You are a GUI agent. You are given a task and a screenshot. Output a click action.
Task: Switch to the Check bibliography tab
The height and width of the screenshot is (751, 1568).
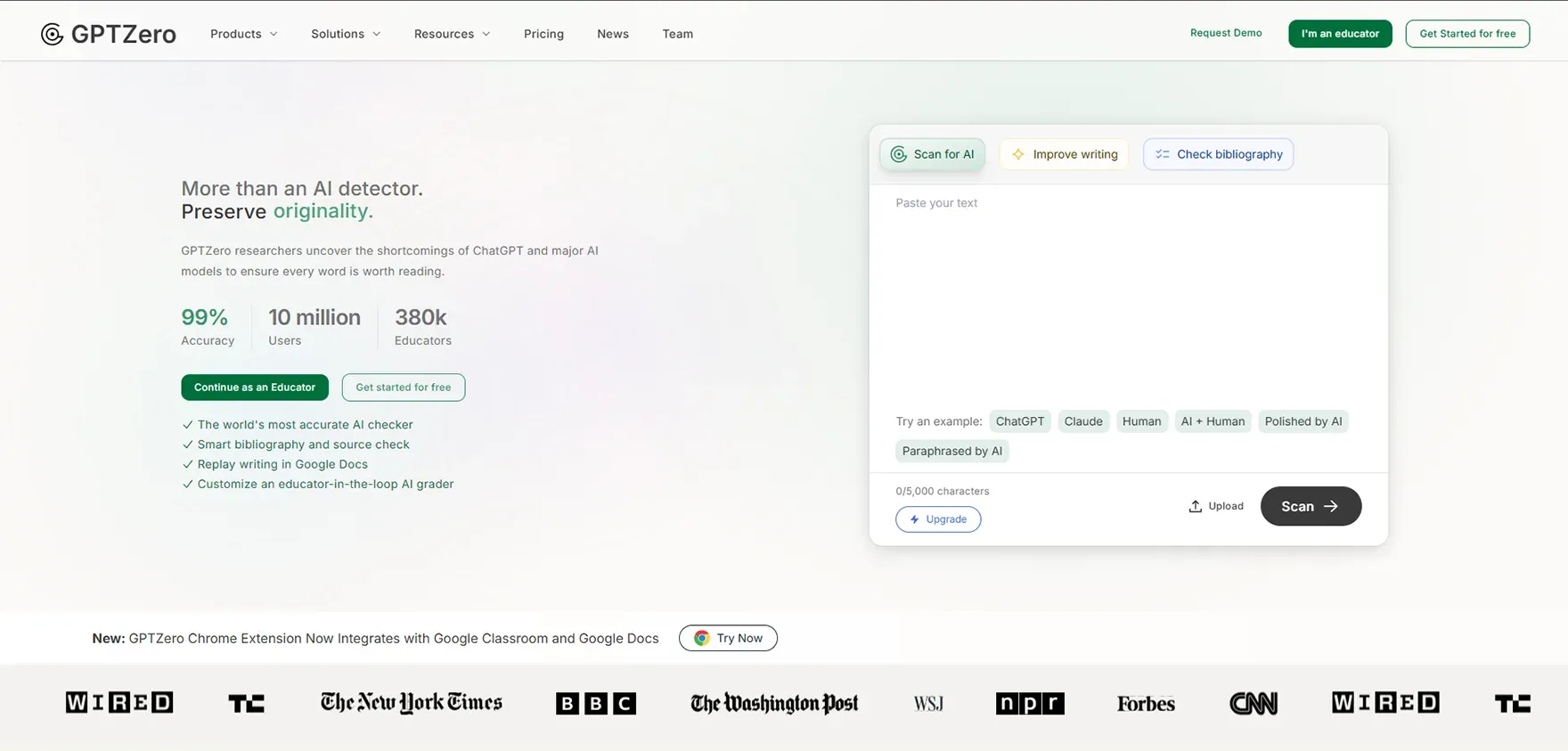(x=1219, y=154)
